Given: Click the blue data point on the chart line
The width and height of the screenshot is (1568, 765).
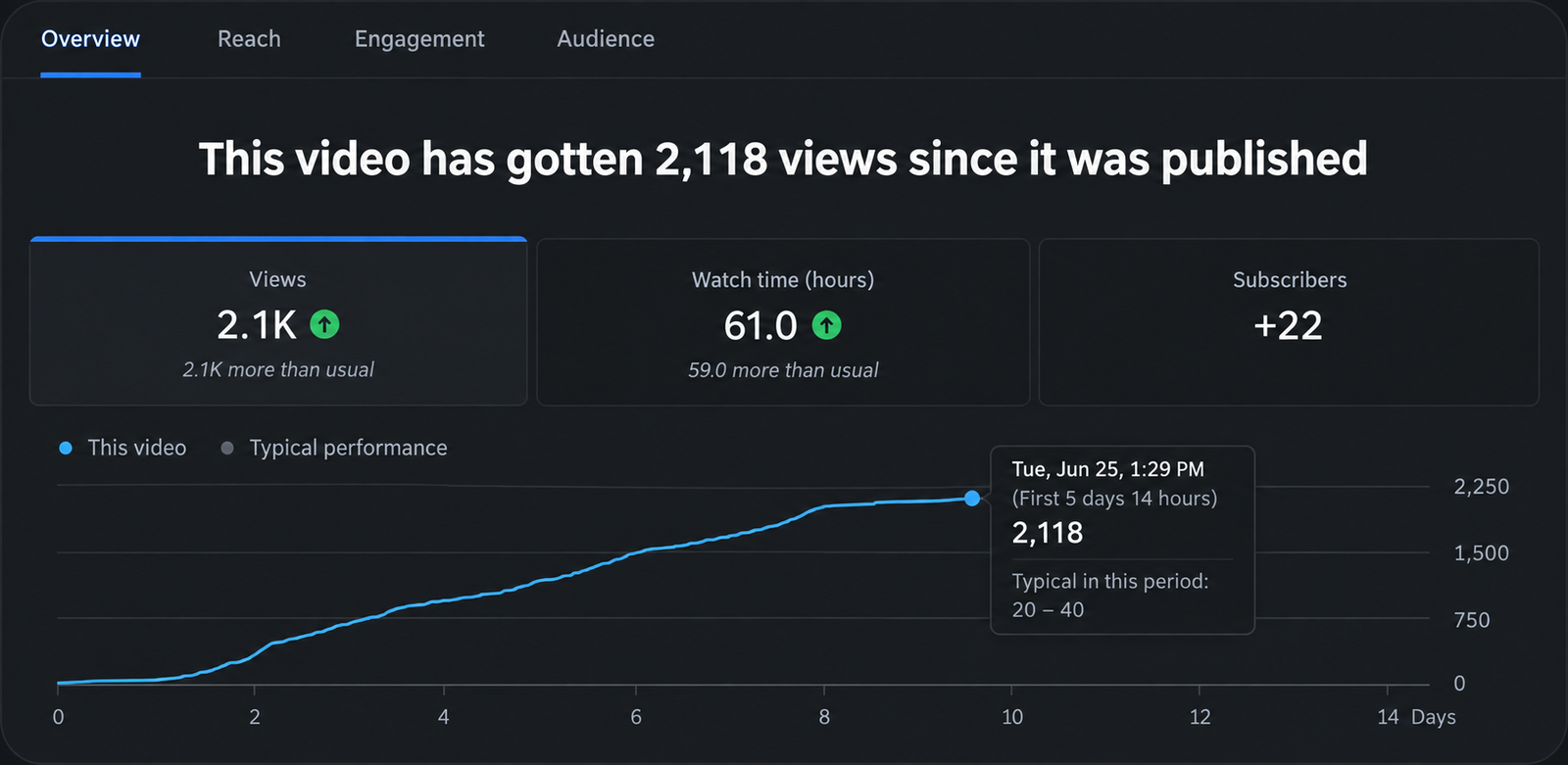Looking at the screenshot, I should click(972, 499).
